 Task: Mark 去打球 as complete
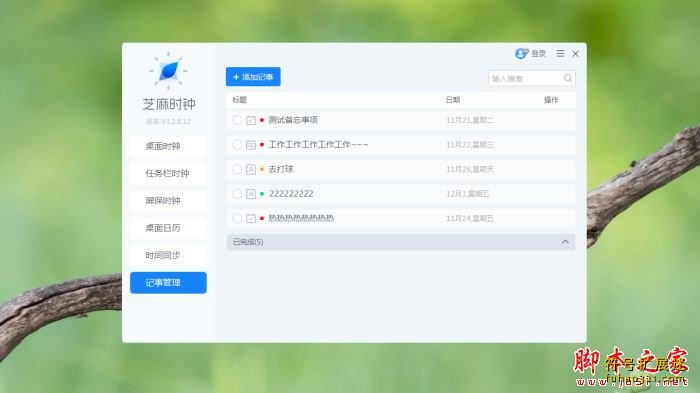click(237, 169)
